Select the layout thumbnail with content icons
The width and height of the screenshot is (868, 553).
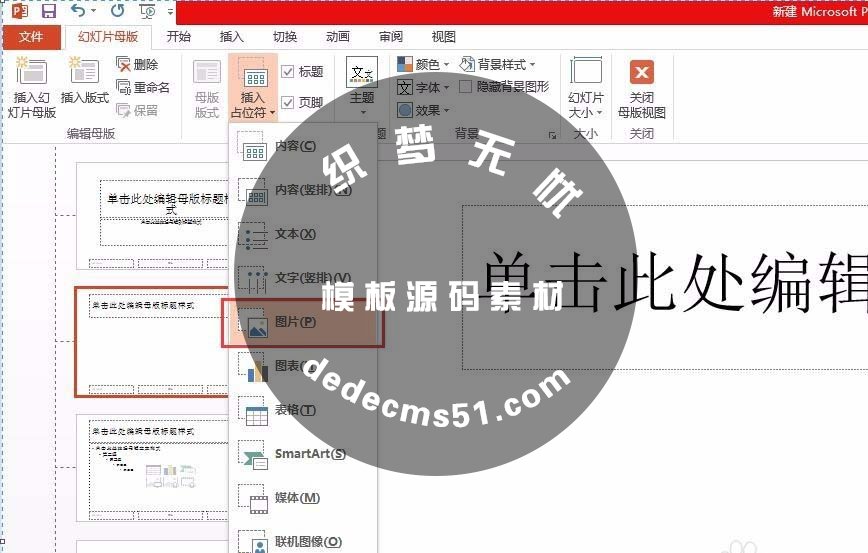click(152, 468)
